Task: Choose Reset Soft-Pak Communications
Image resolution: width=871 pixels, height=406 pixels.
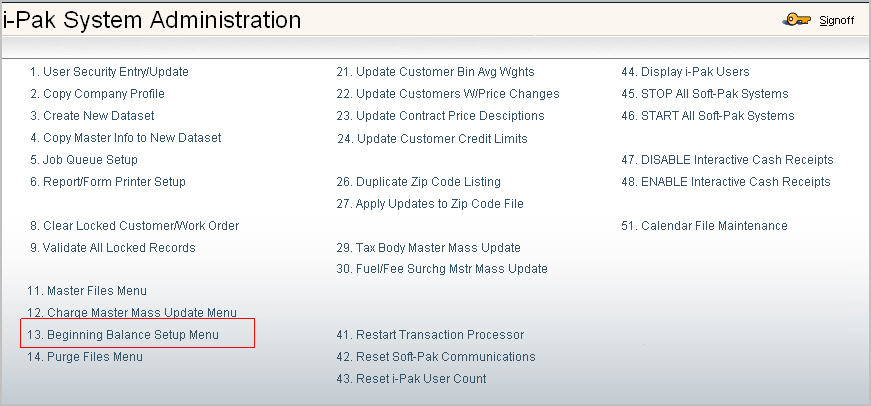Action: pyautogui.click(x=436, y=357)
